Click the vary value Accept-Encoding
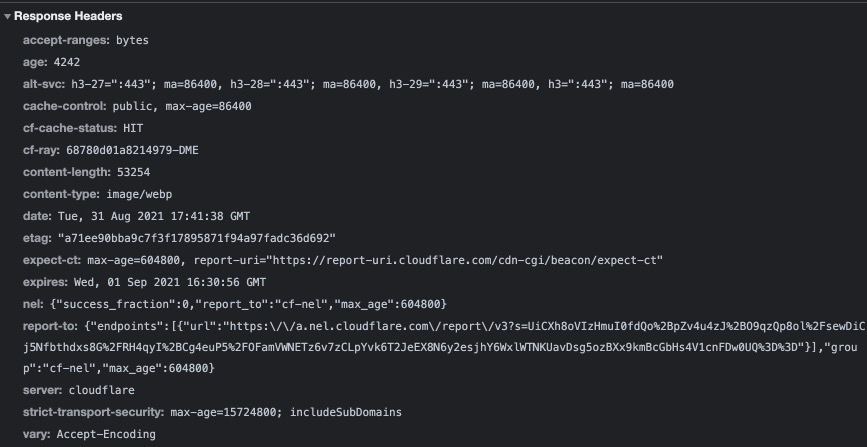867x447 pixels. (x=106, y=435)
